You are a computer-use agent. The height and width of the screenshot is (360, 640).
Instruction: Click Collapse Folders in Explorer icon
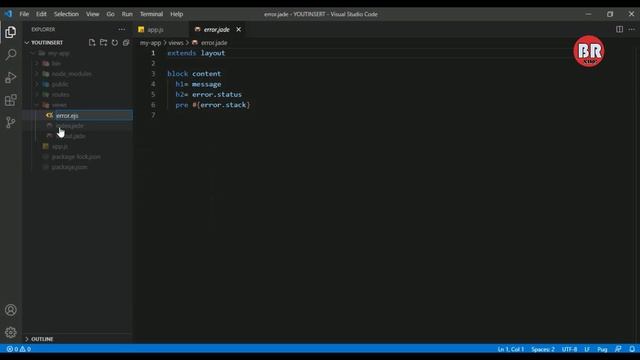(x=126, y=42)
